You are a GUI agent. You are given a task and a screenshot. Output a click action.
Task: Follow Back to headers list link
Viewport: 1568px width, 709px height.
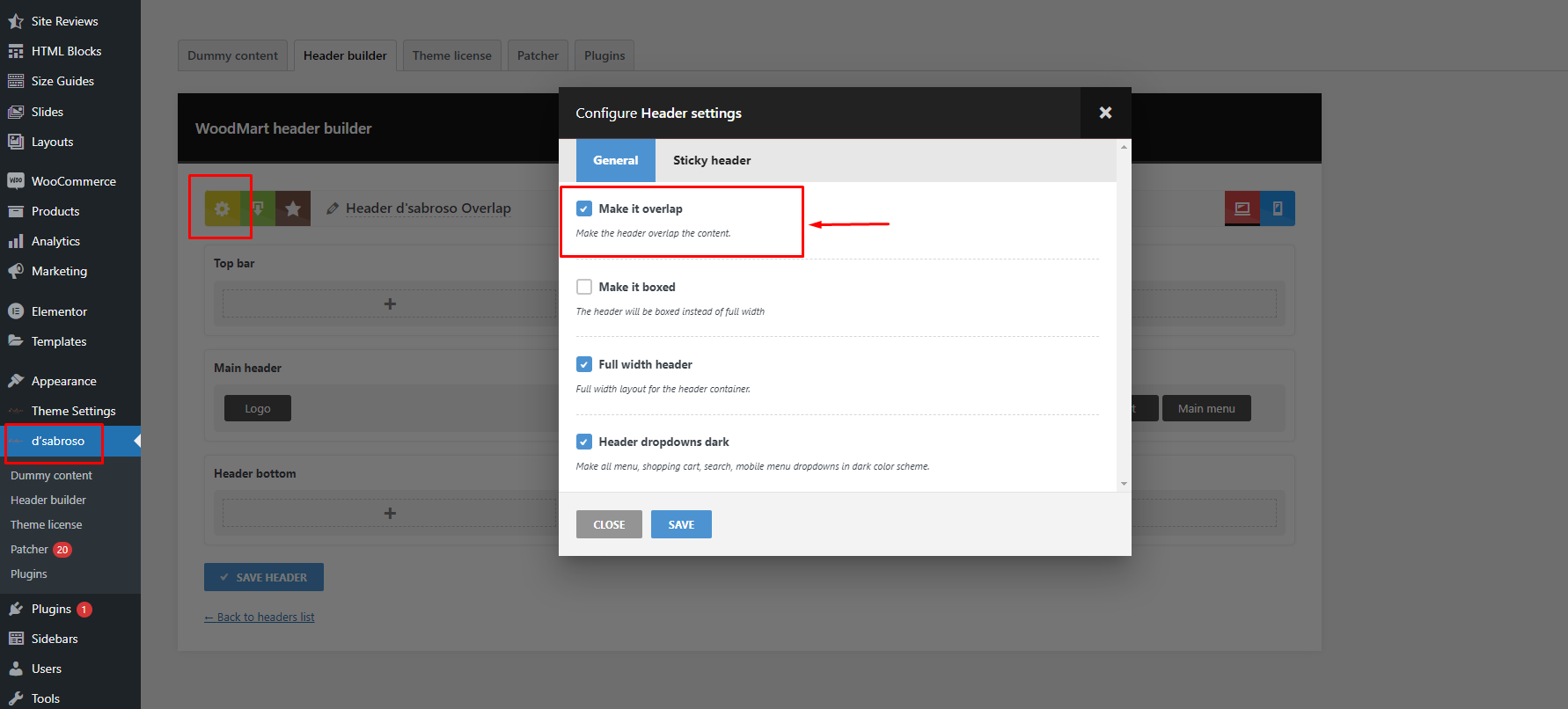pos(260,617)
